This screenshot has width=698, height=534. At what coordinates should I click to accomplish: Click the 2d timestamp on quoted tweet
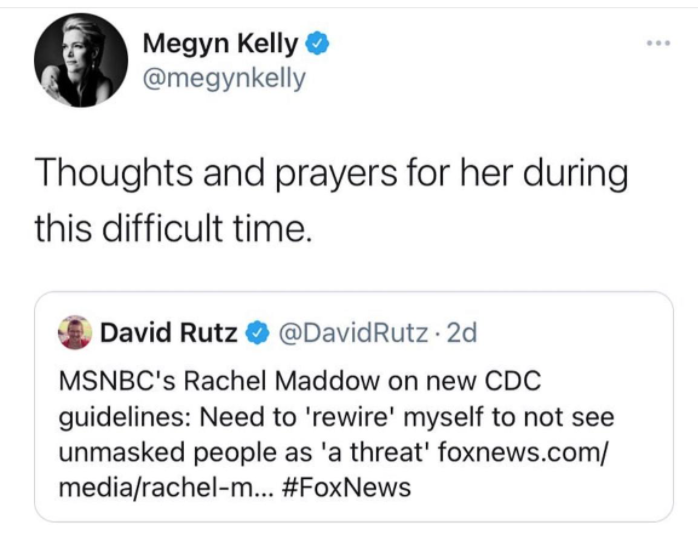(x=462, y=333)
